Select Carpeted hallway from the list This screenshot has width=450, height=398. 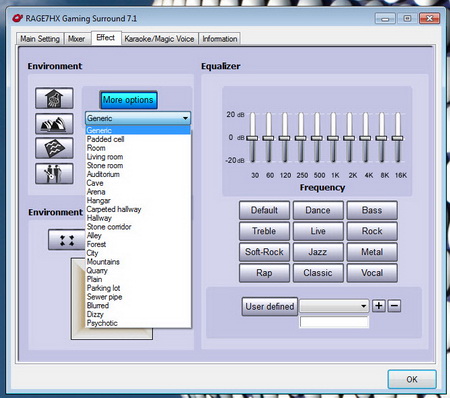138,209
